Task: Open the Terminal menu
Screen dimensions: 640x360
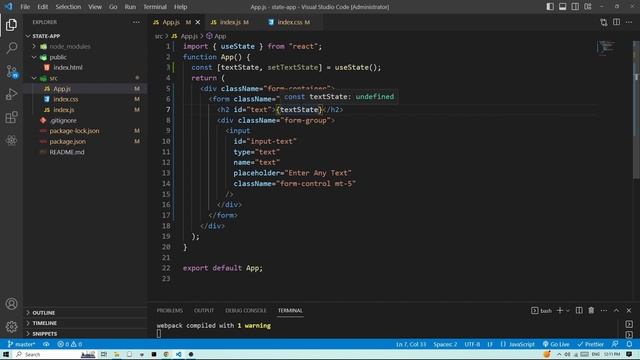Action: coord(155,7)
